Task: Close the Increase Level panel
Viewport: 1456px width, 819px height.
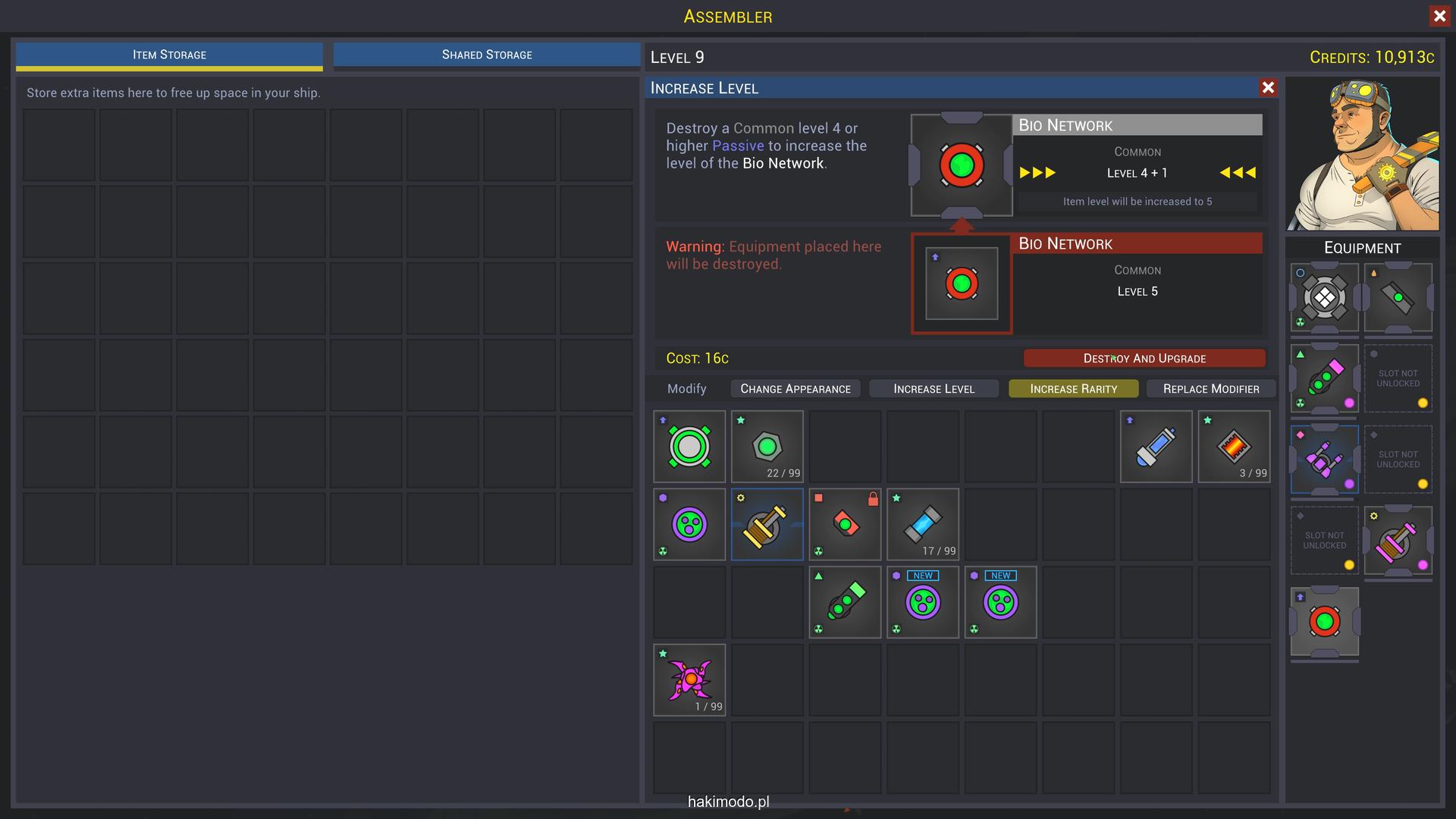Action: pos(1267,88)
